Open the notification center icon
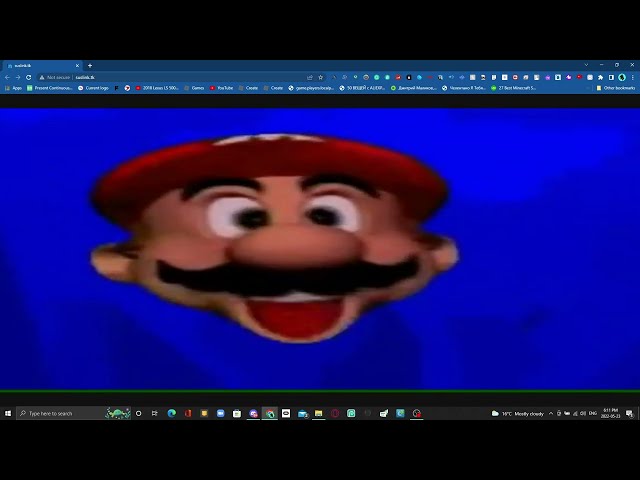 (630, 413)
